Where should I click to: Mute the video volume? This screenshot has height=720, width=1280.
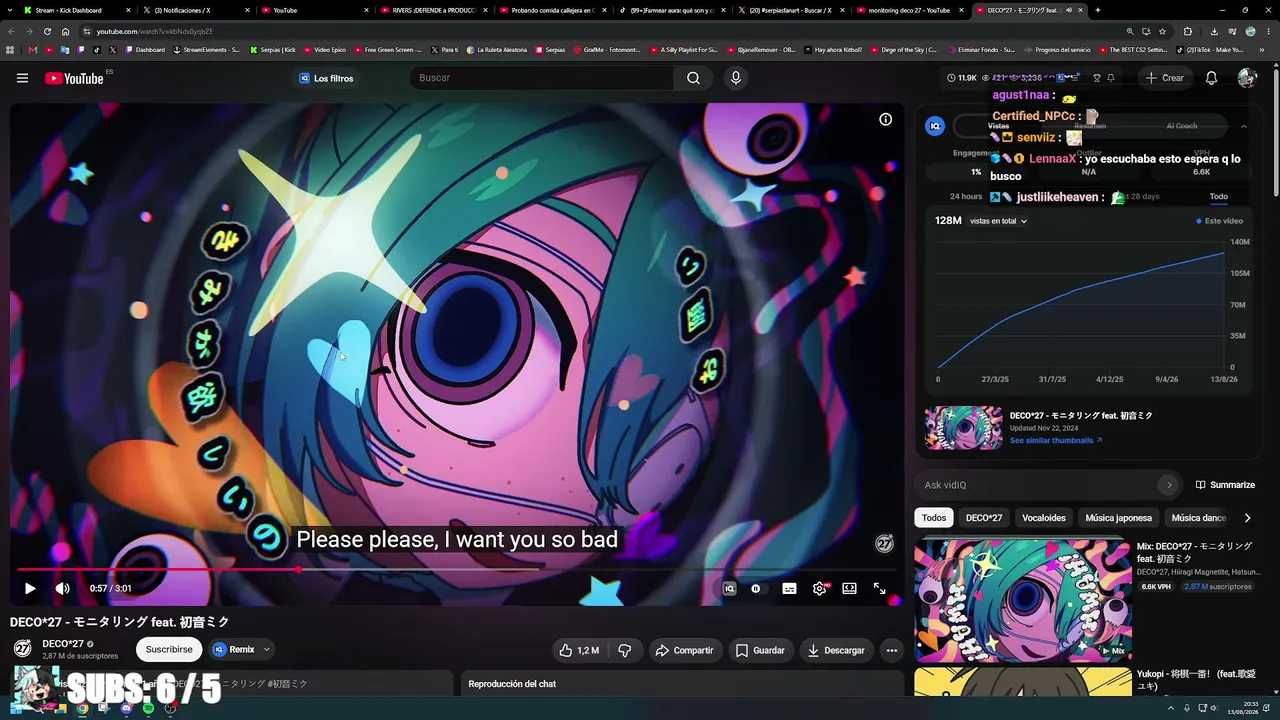[x=62, y=589]
